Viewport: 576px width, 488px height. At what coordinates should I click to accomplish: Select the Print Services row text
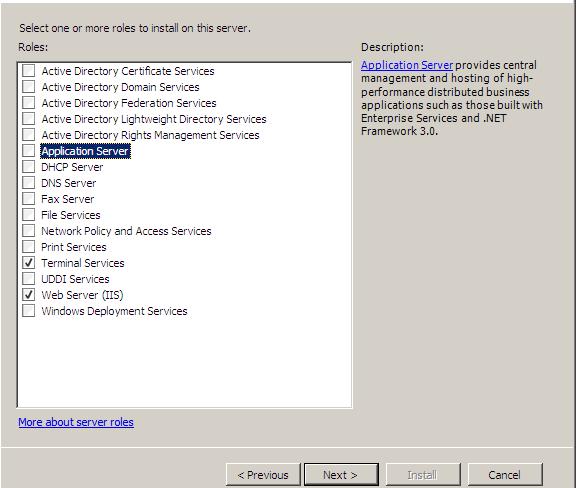[x=74, y=247]
